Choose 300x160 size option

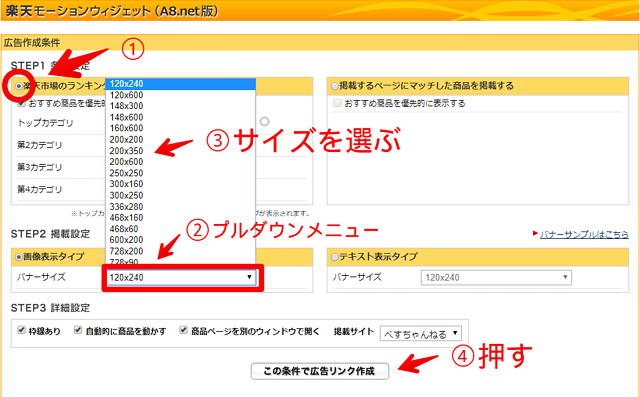[x=180, y=184]
